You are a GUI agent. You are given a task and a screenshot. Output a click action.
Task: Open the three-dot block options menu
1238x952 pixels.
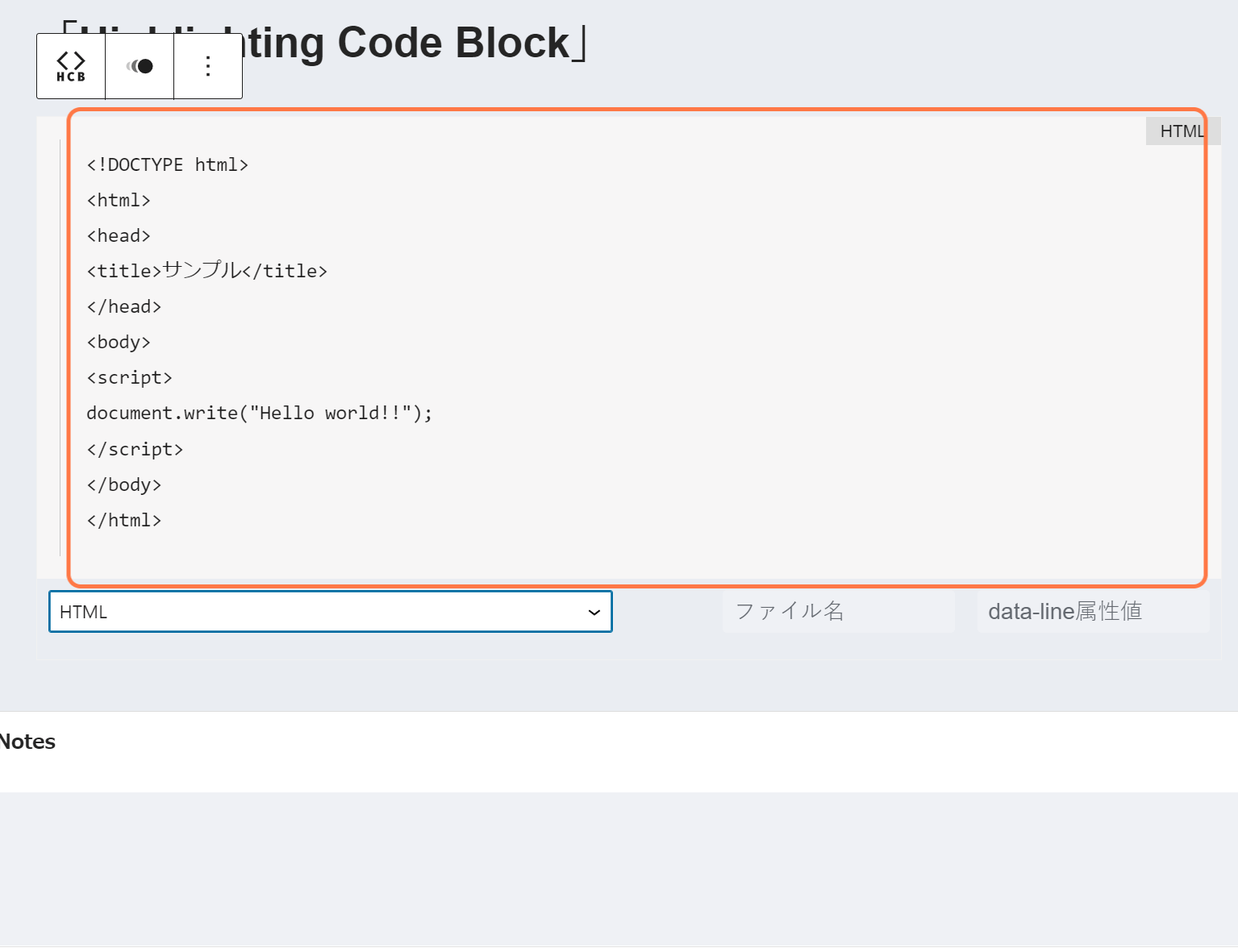tap(208, 66)
